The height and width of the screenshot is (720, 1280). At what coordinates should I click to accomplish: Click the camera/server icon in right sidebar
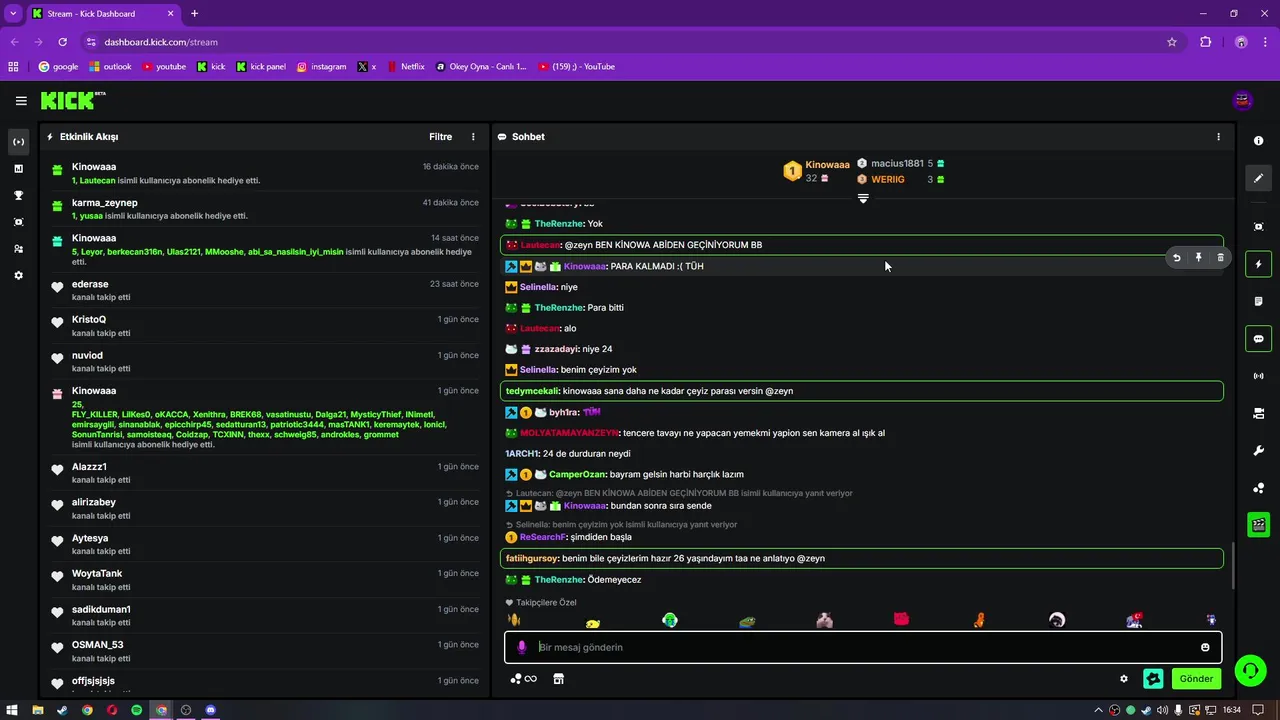pos(1258,413)
